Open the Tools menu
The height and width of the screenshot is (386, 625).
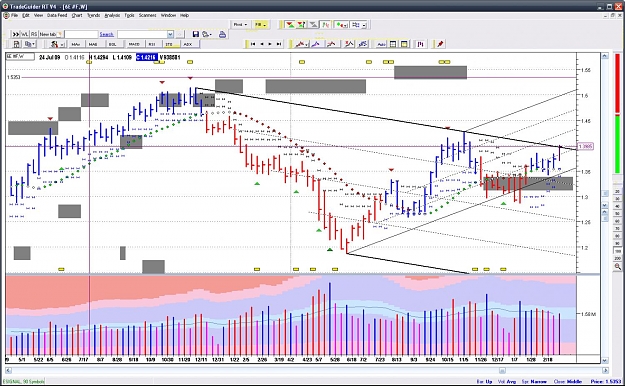click(129, 15)
